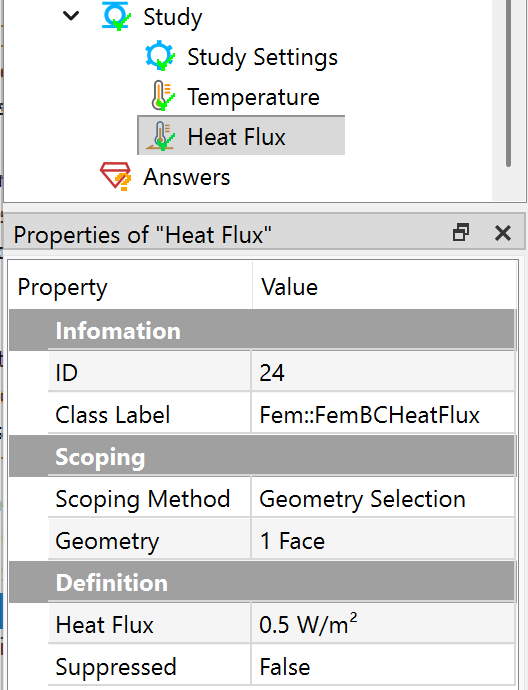Screen dimensions: 528x690
Task: Click the Temperature thermometer icon
Action: click(x=163, y=95)
